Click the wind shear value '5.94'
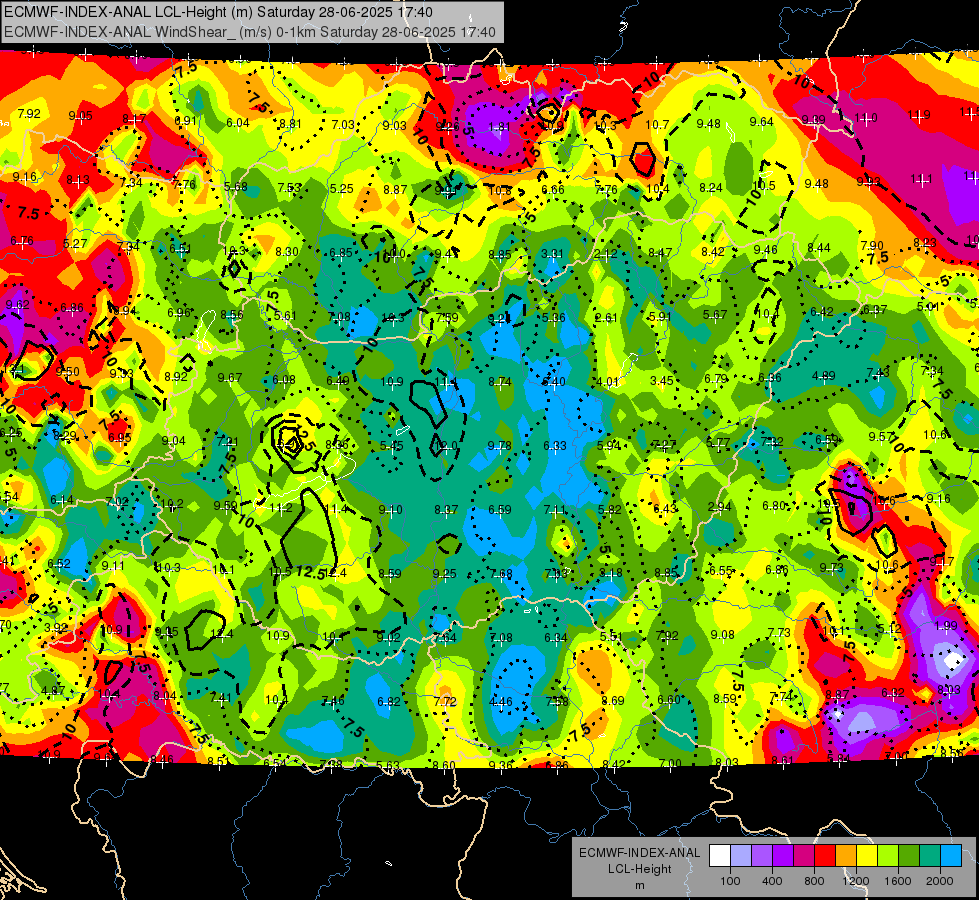The height and width of the screenshot is (900, 979). click(609, 445)
